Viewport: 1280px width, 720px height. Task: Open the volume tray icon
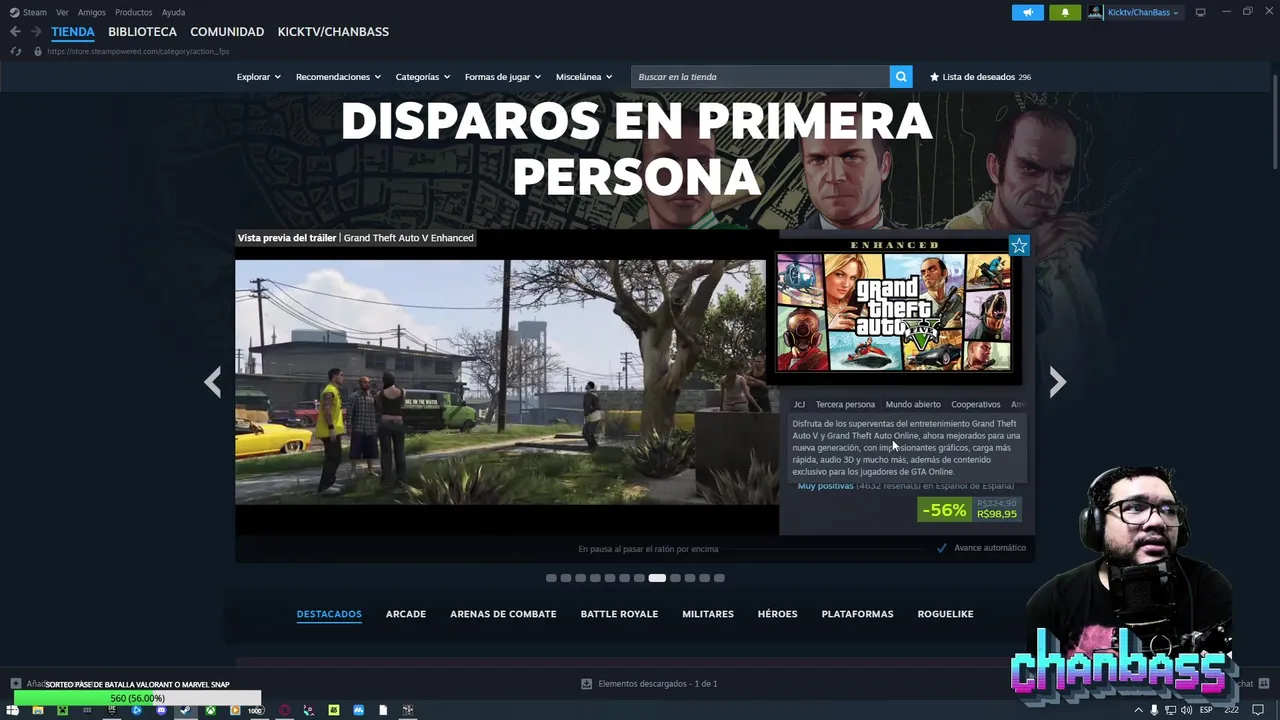[x=1186, y=710]
